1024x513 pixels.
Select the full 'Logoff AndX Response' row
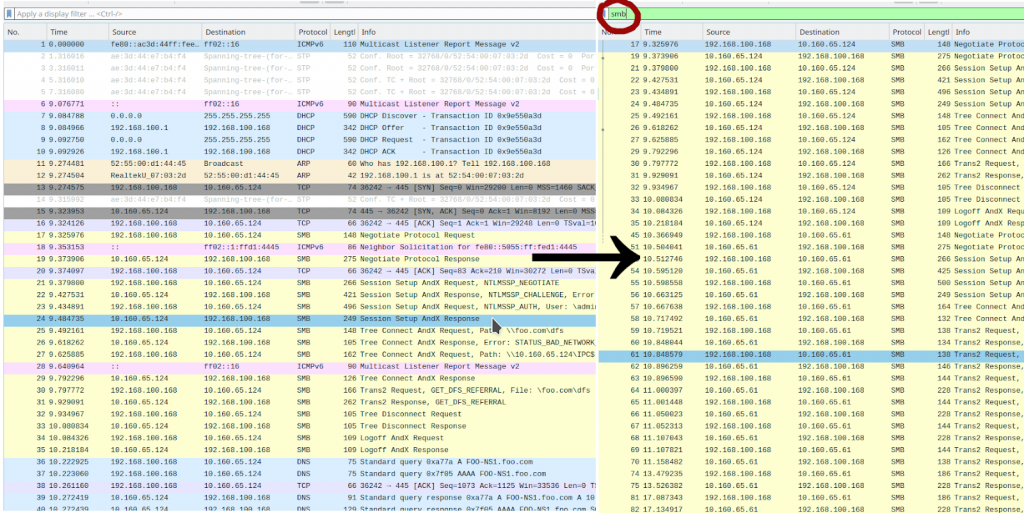(300, 450)
